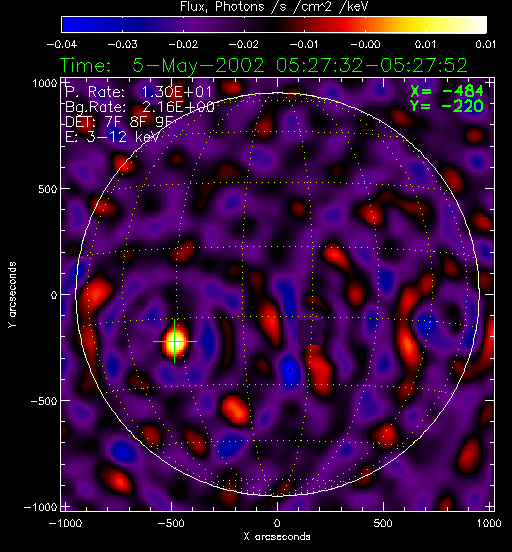Click the Time 5-May-2002 label
Screen dimensions: 512x552
click(264, 65)
